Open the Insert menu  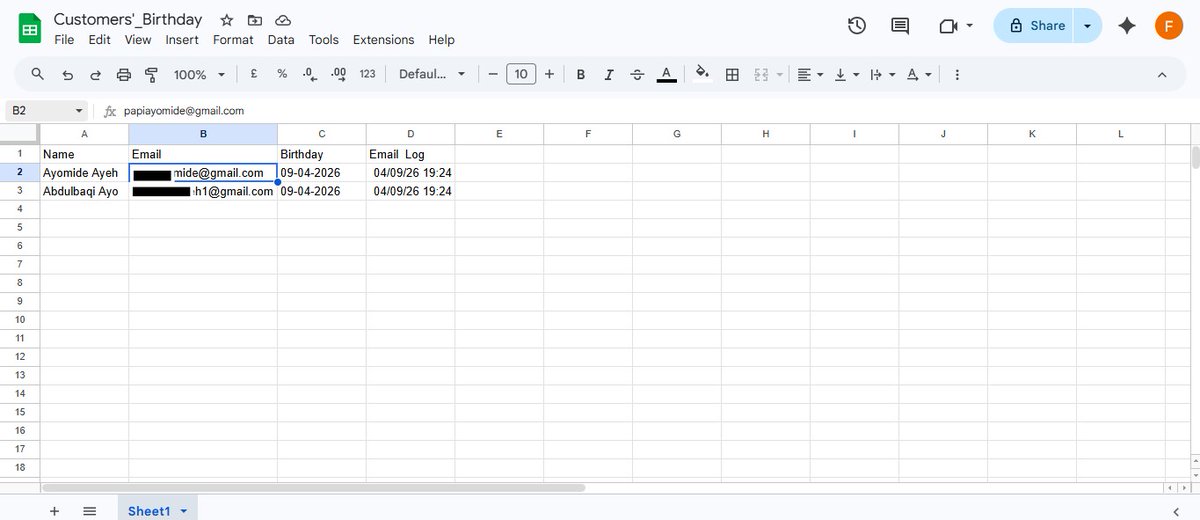click(182, 40)
